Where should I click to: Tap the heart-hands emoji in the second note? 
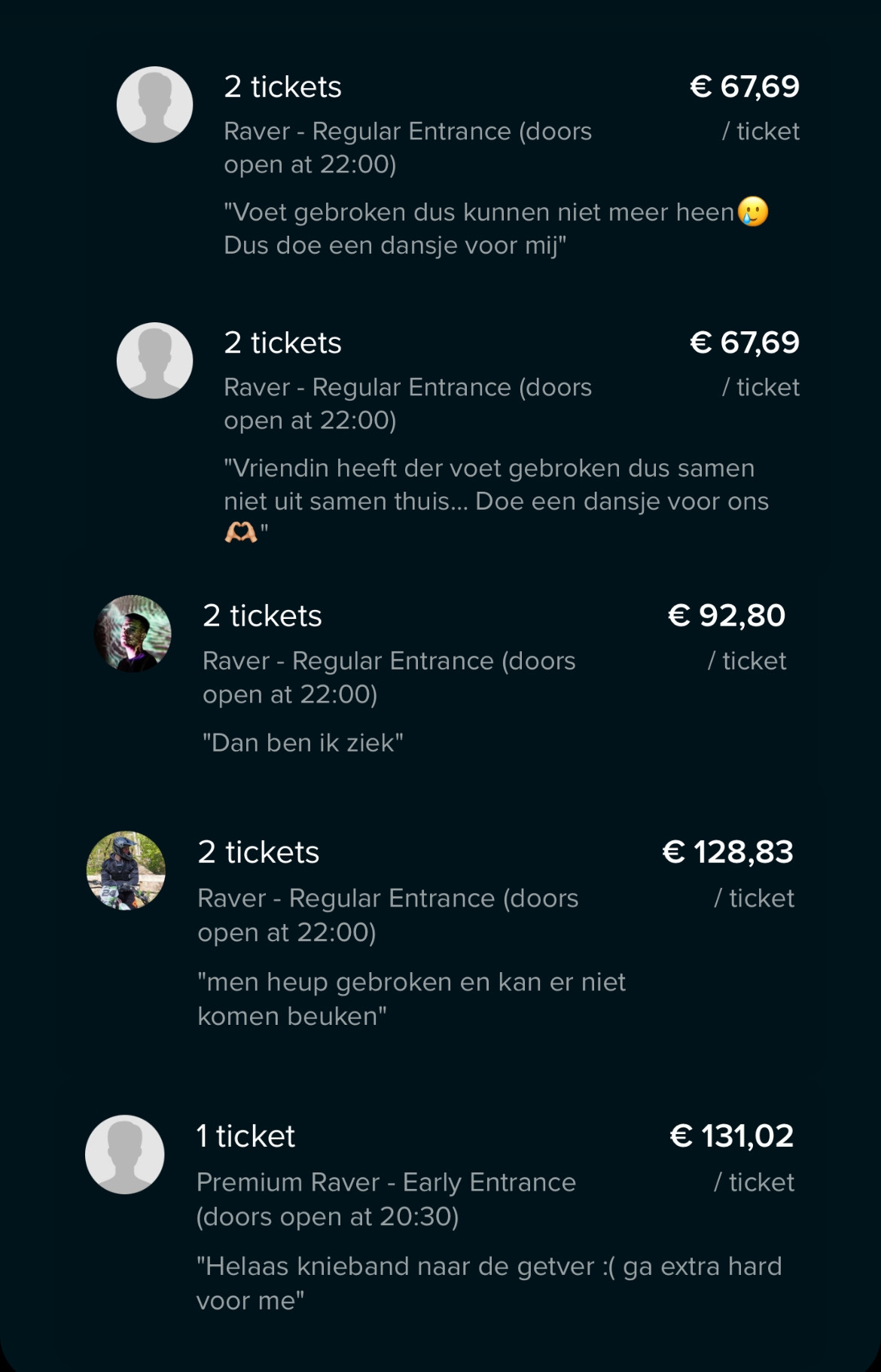241,533
